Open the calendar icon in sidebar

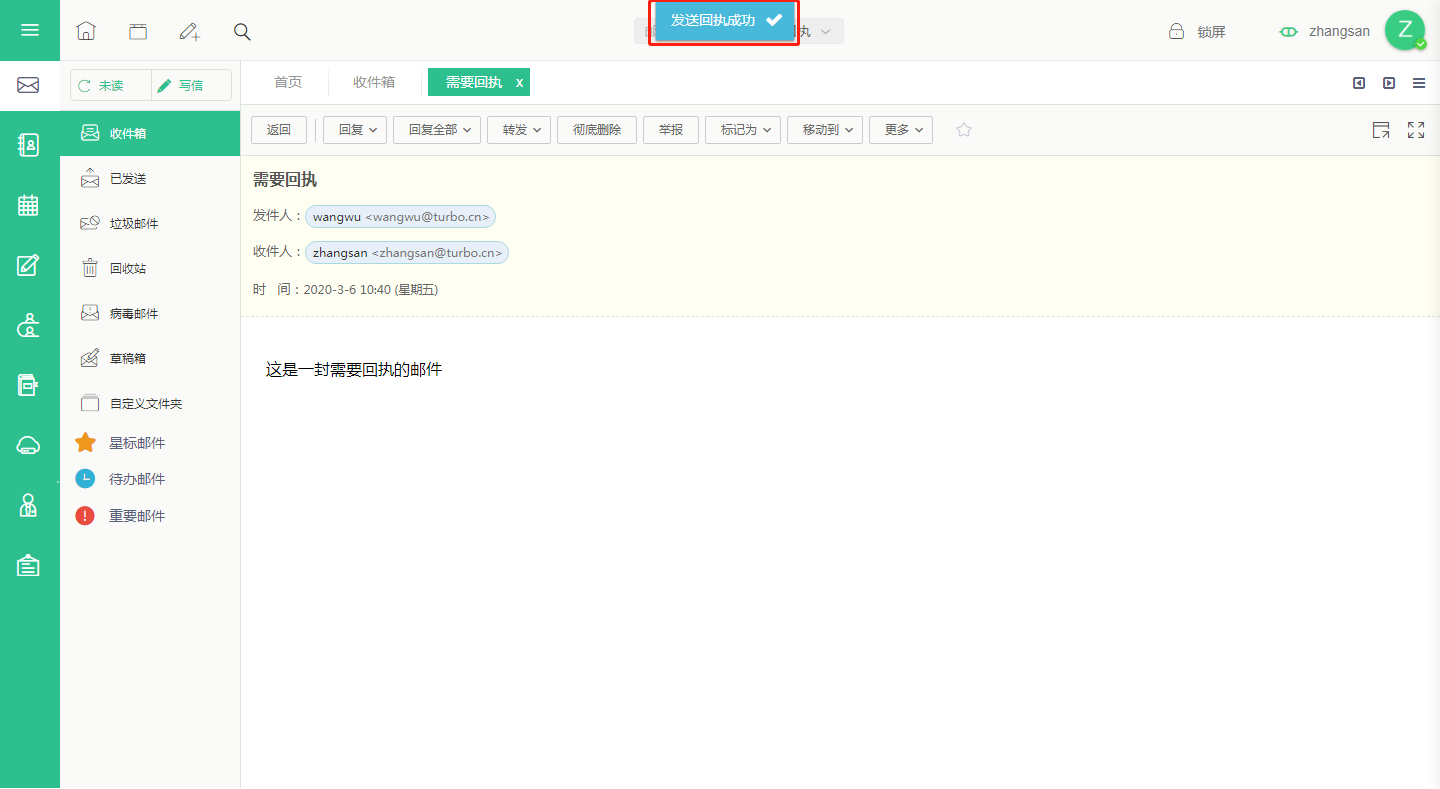pyautogui.click(x=29, y=205)
